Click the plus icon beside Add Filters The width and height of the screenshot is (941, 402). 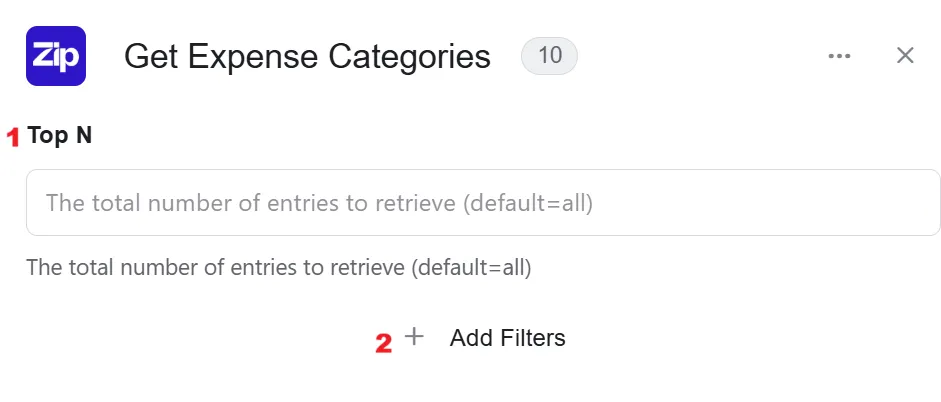point(414,337)
